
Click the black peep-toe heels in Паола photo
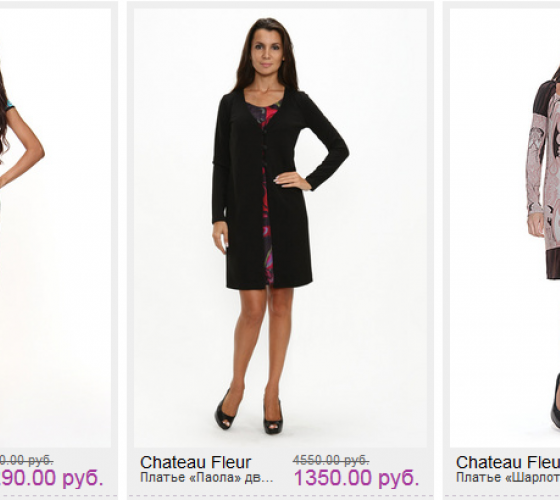[249, 411]
